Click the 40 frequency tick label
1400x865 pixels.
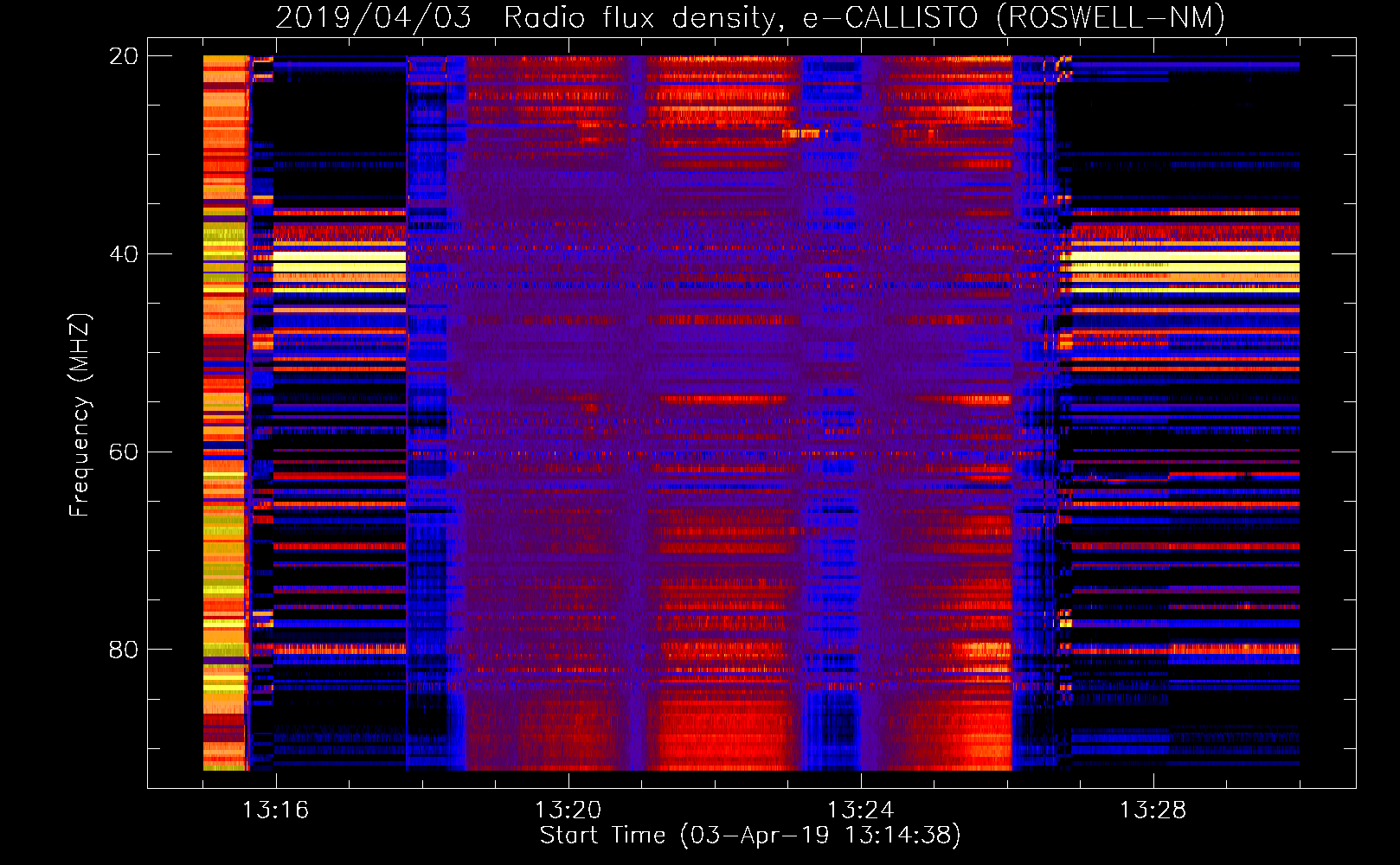123,254
